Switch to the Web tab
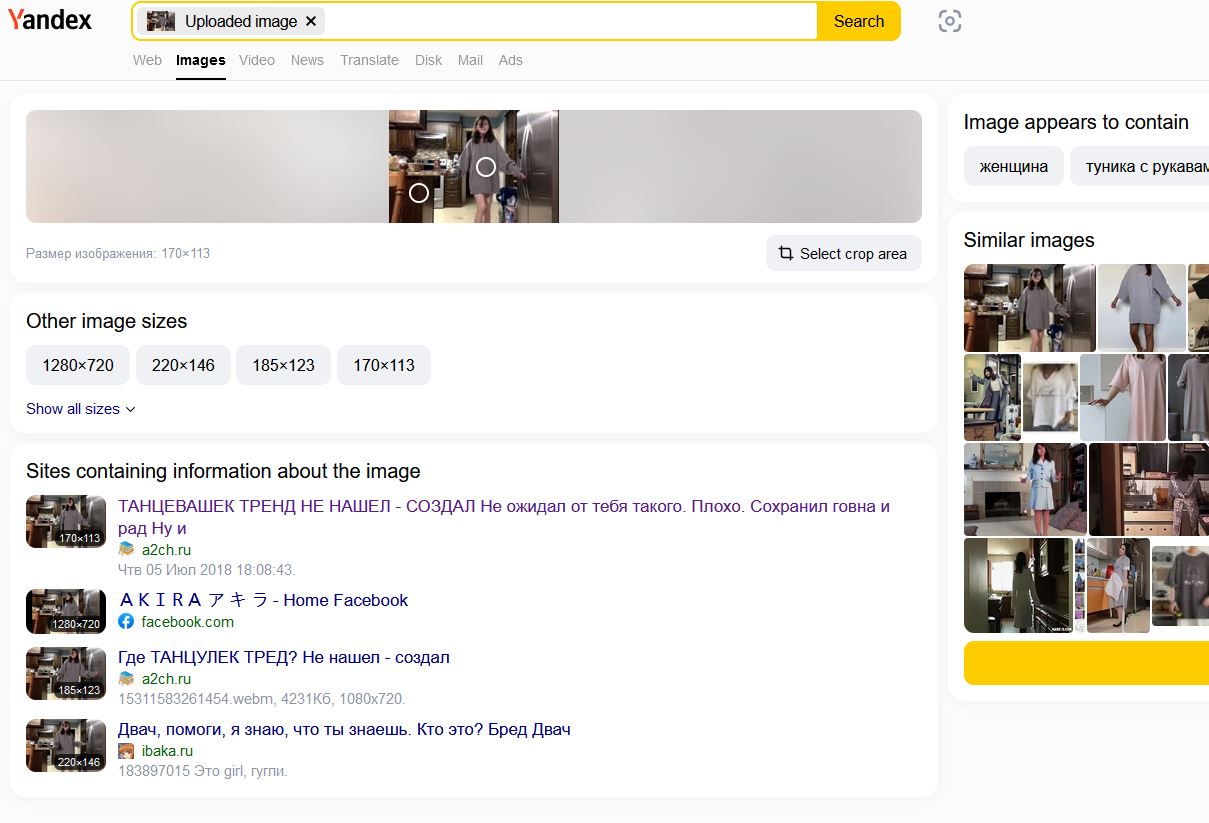1209x823 pixels. coord(147,60)
